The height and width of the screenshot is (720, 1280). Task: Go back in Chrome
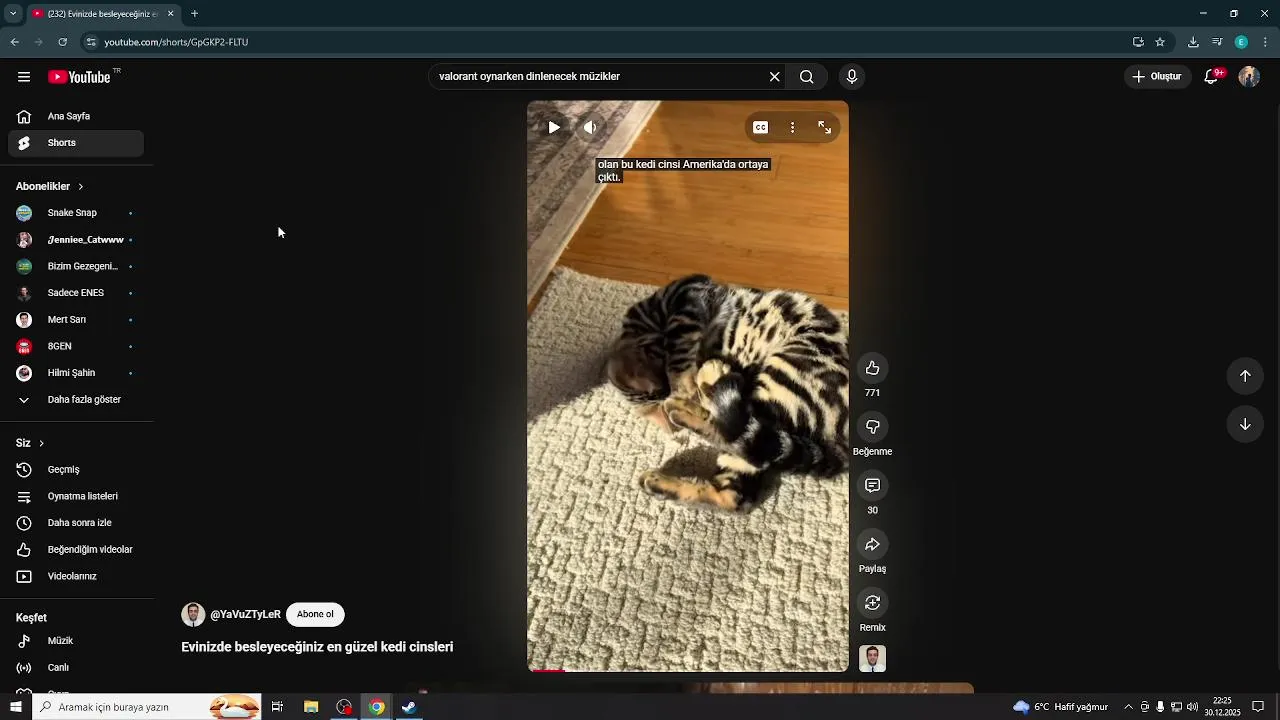point(14,42)
